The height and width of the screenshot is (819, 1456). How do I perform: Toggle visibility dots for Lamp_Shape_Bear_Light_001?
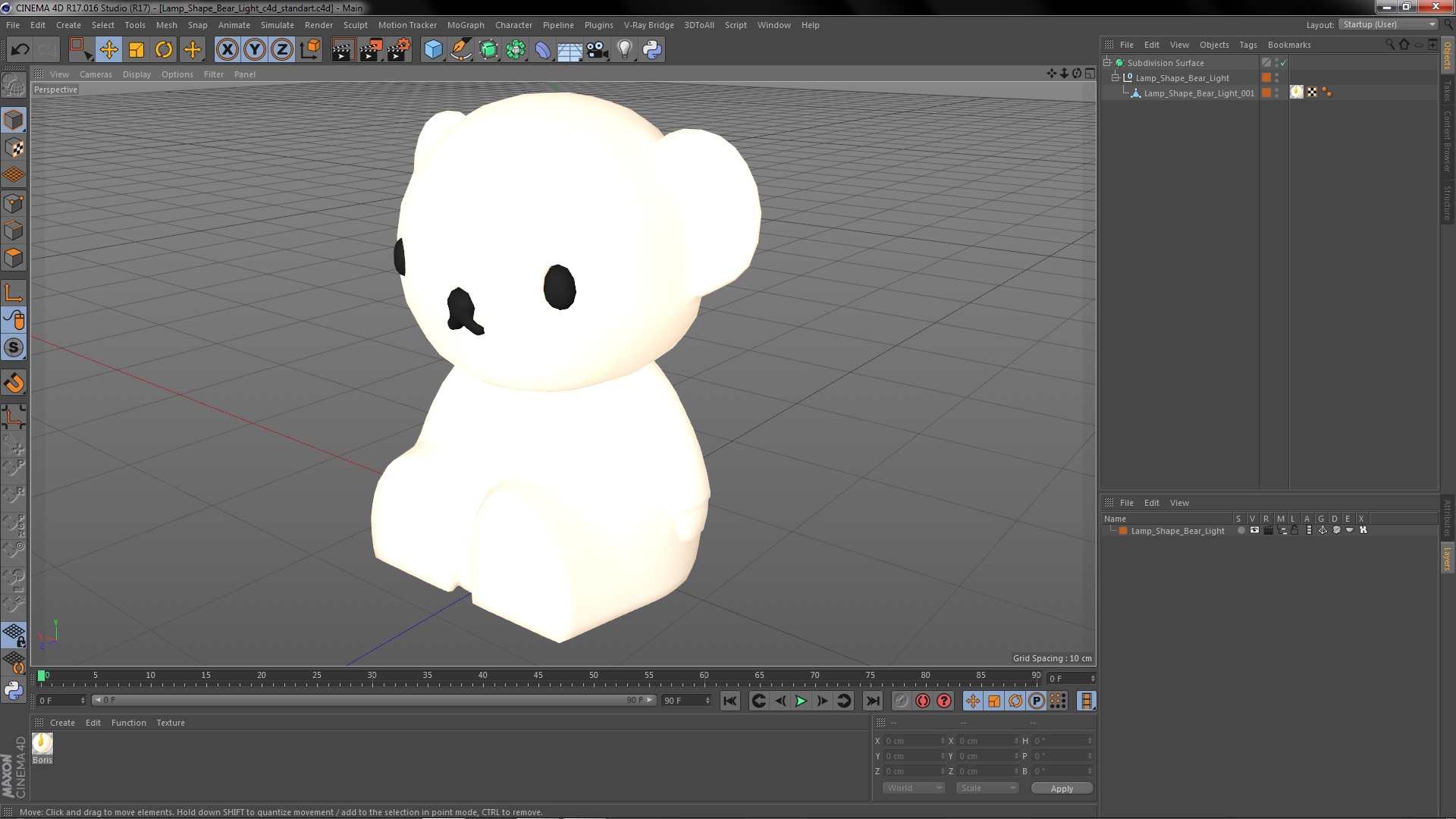pyautogui.click(x=1277, y=93)
